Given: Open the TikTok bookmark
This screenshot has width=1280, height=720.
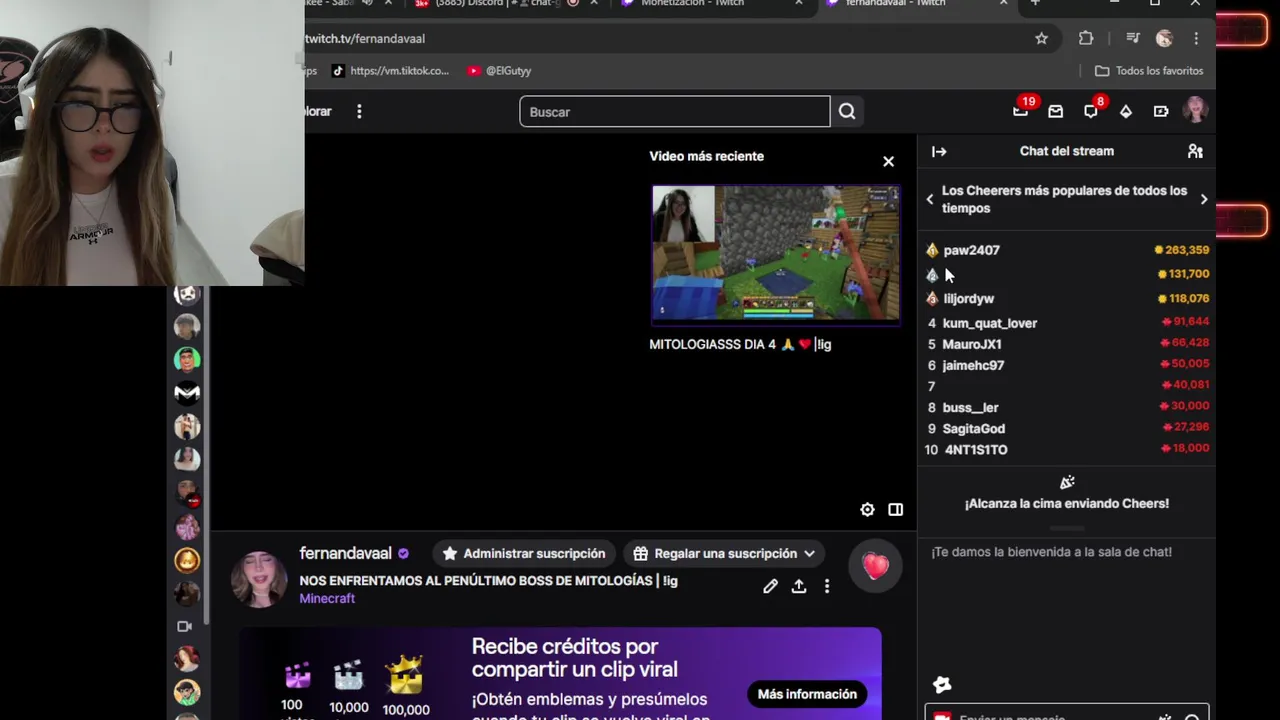Looking at the screenshot, I should coord(390,71).
